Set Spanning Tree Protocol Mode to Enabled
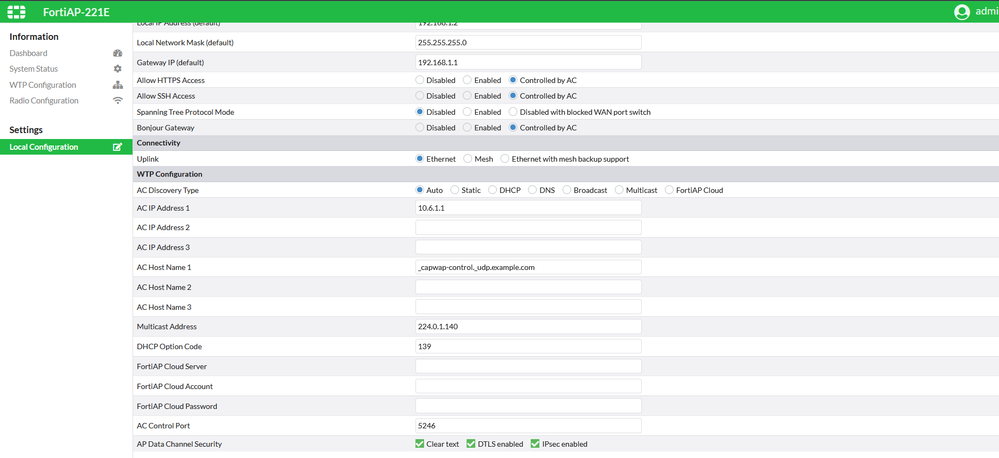This screenshot has width=999, height=458. click(467, 111)
